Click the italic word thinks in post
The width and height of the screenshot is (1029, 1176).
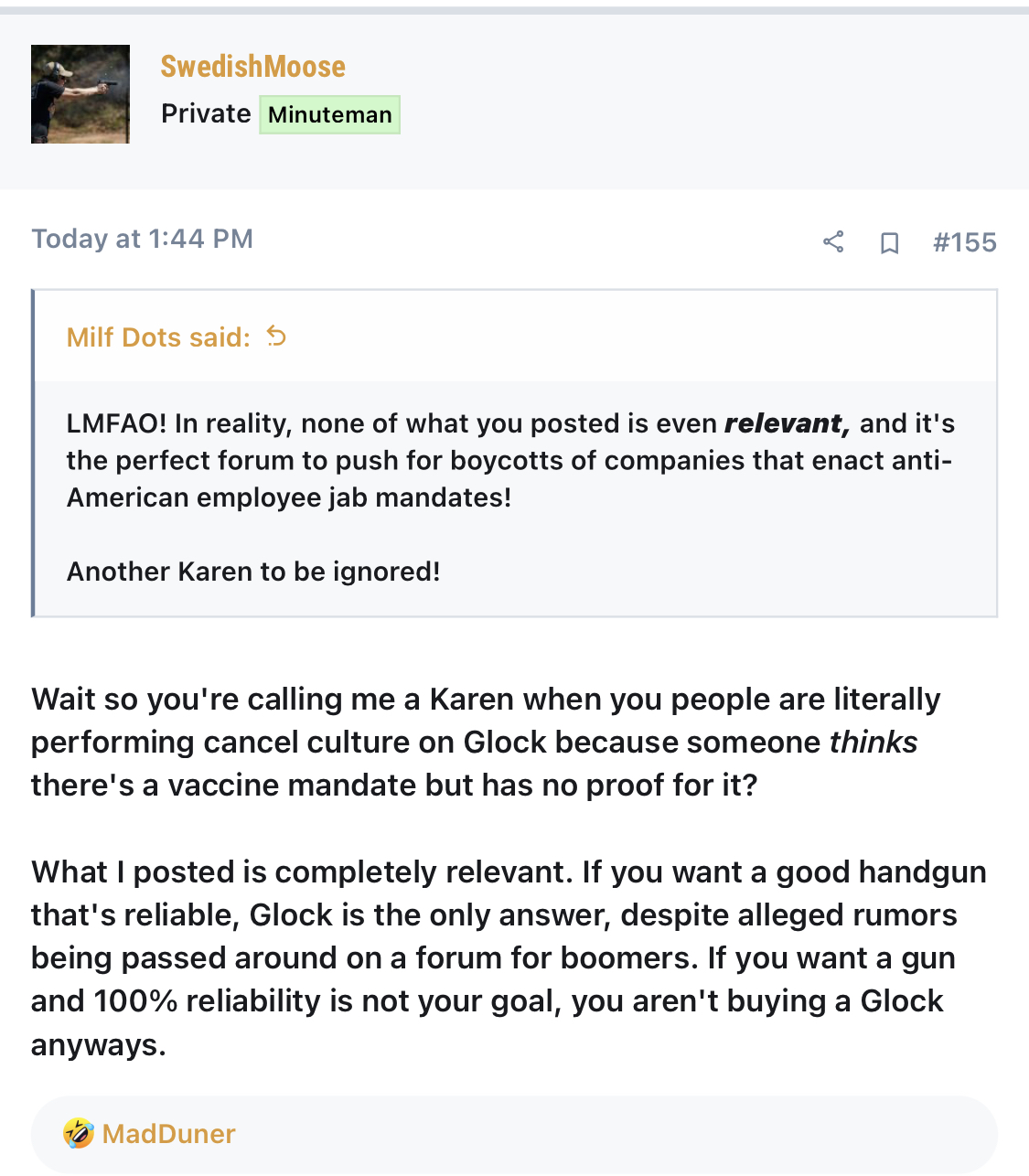[x=874, y=742]
